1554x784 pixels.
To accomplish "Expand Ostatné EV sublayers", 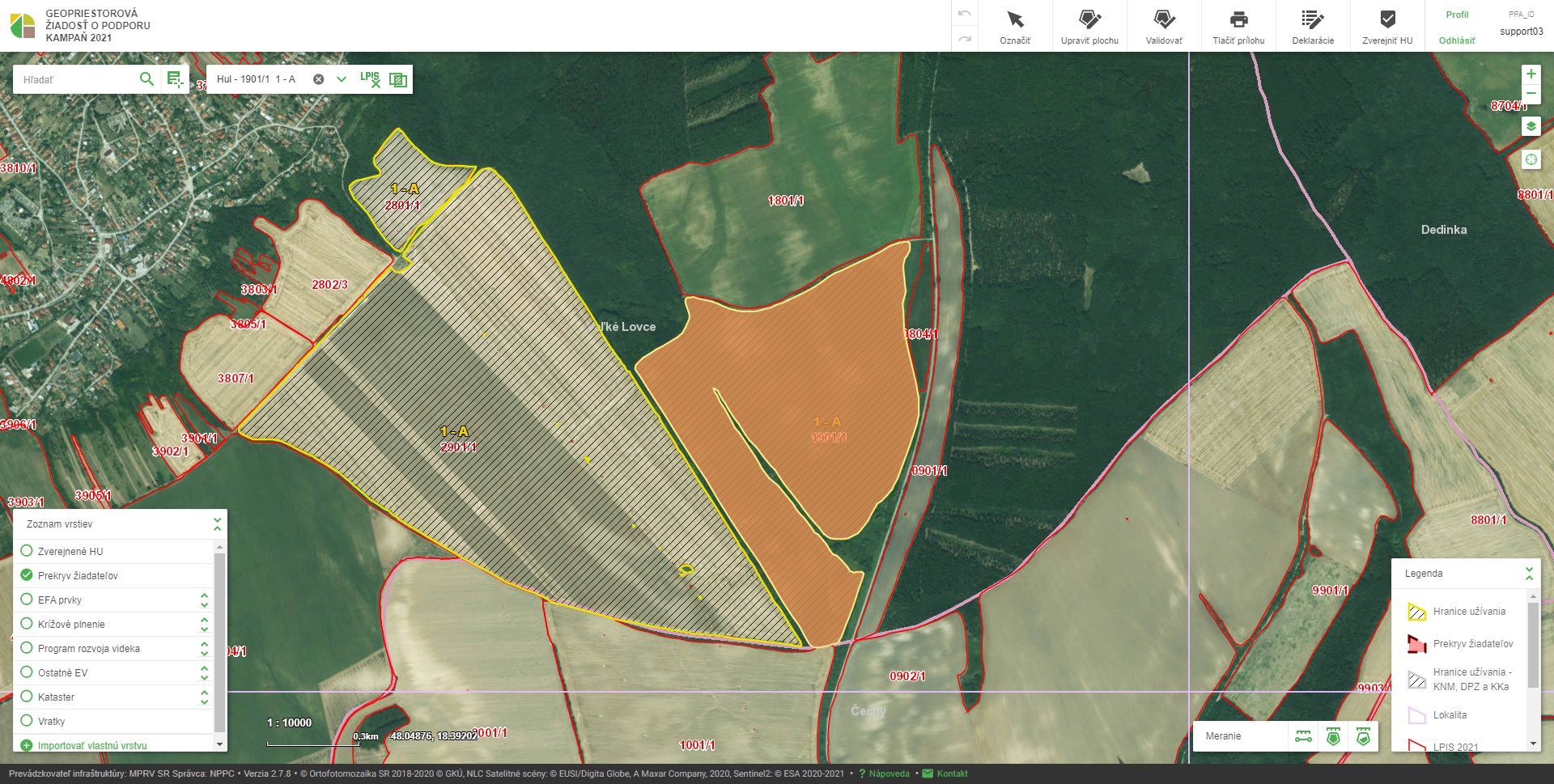I will [x=204, y=672].
